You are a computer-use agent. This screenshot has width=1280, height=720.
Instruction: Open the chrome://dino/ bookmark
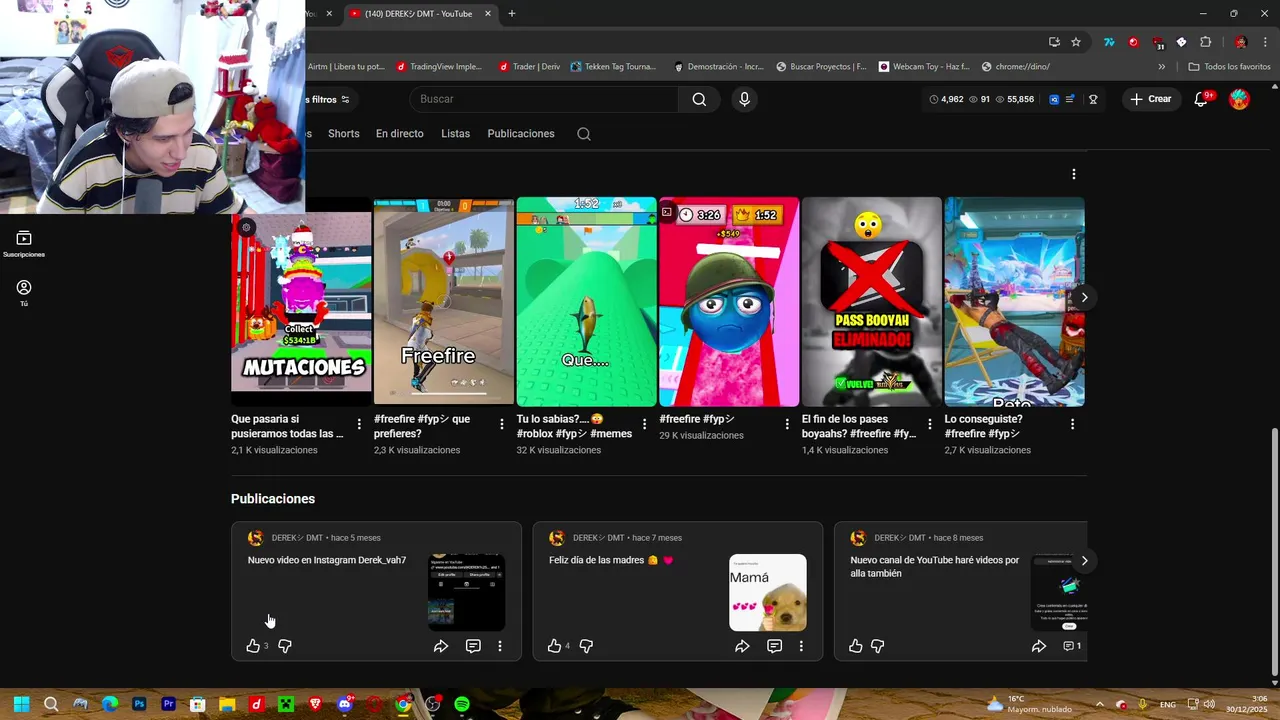point(1015,67)
